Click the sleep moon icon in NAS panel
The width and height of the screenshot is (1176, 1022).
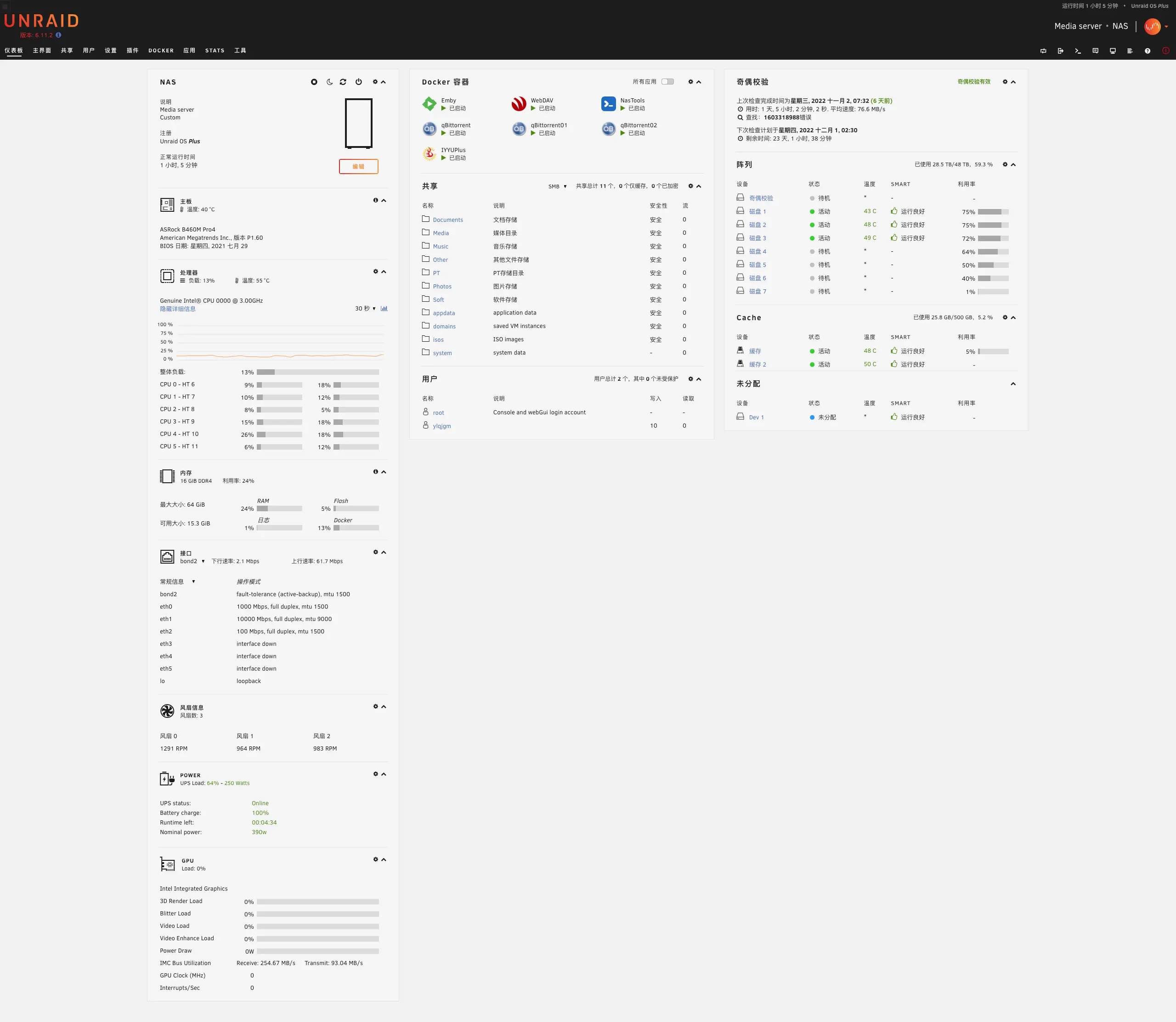tap(329, 82)
